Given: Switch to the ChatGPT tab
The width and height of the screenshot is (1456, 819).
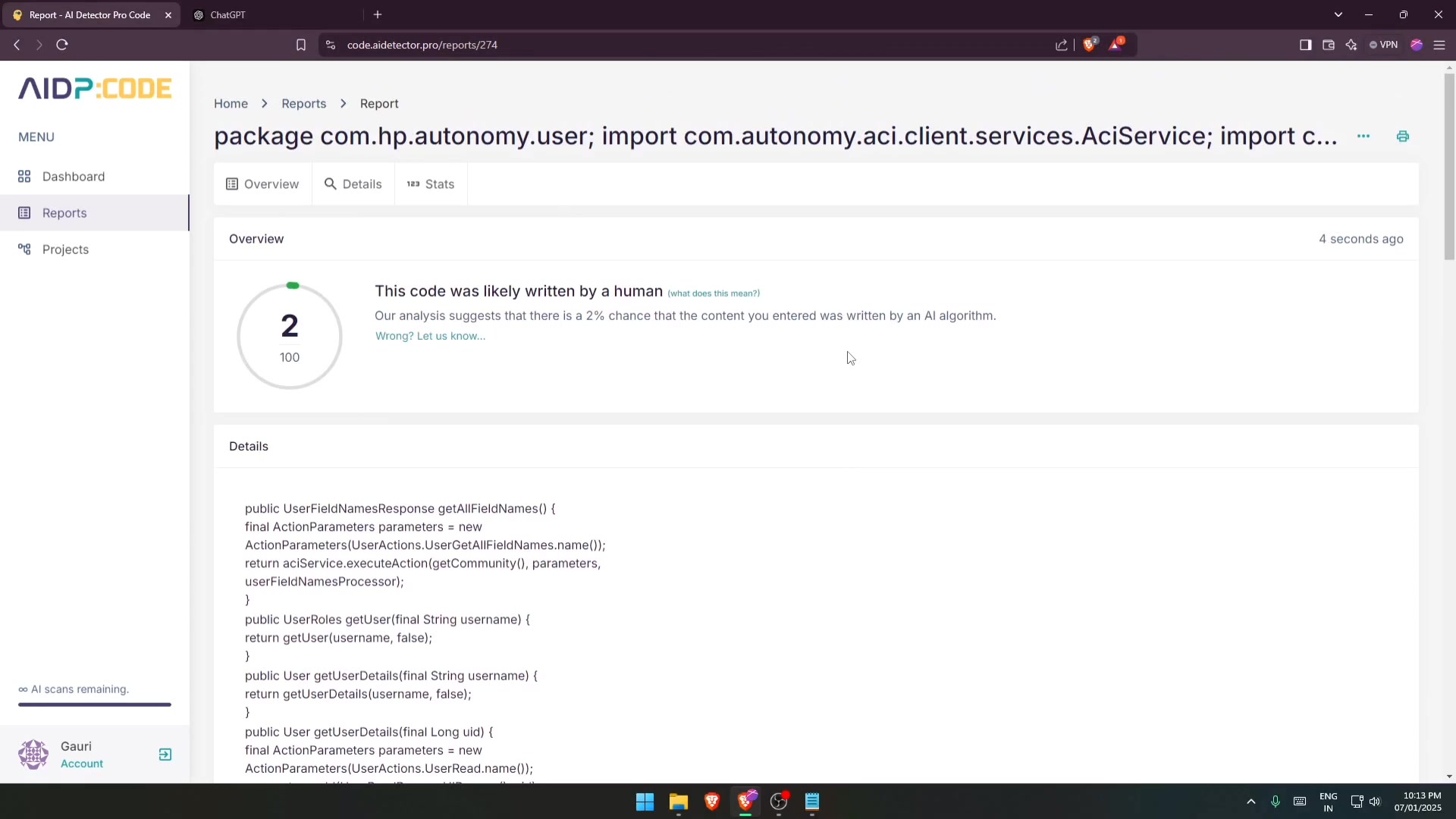Looking at the screenshot, I should [273, 15].
